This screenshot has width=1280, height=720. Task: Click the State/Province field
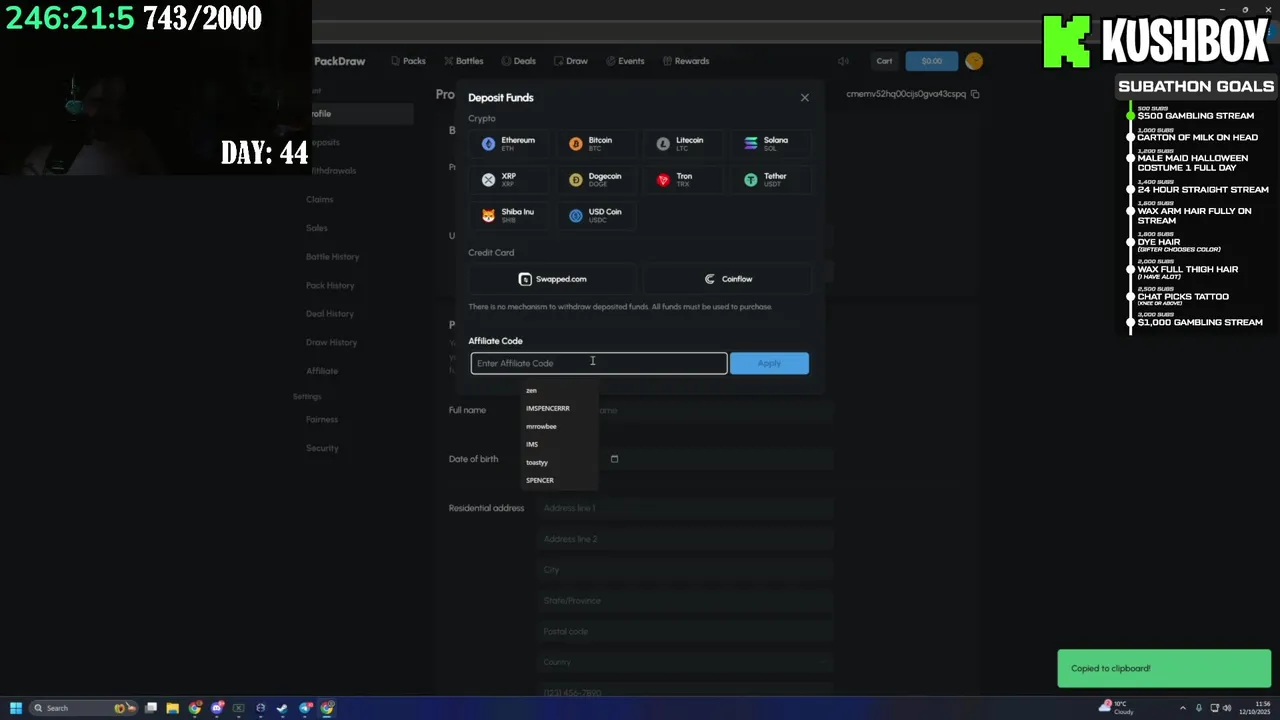tap(686, 601)
